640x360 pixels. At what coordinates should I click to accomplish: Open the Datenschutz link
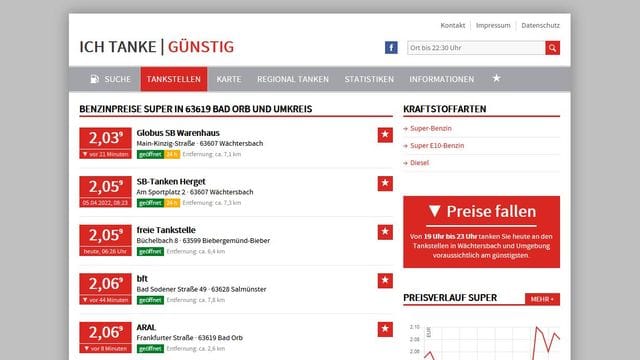pyautogui.click(x=540, y=25)
